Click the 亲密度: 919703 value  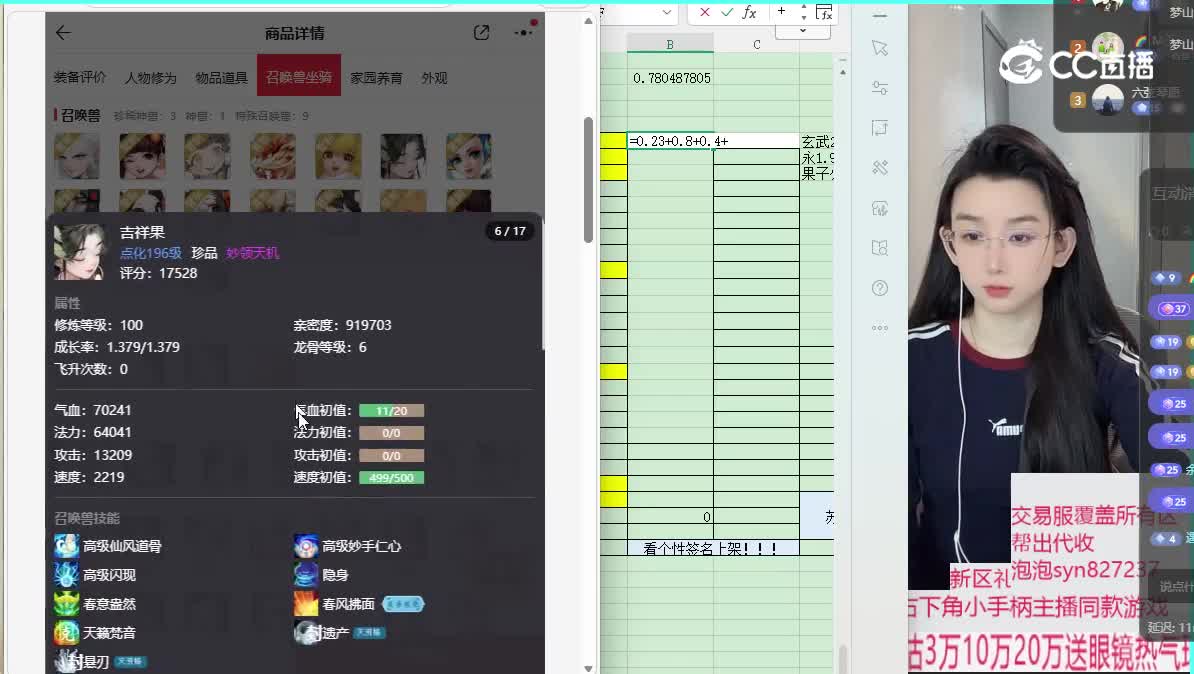tap(343, 325)
